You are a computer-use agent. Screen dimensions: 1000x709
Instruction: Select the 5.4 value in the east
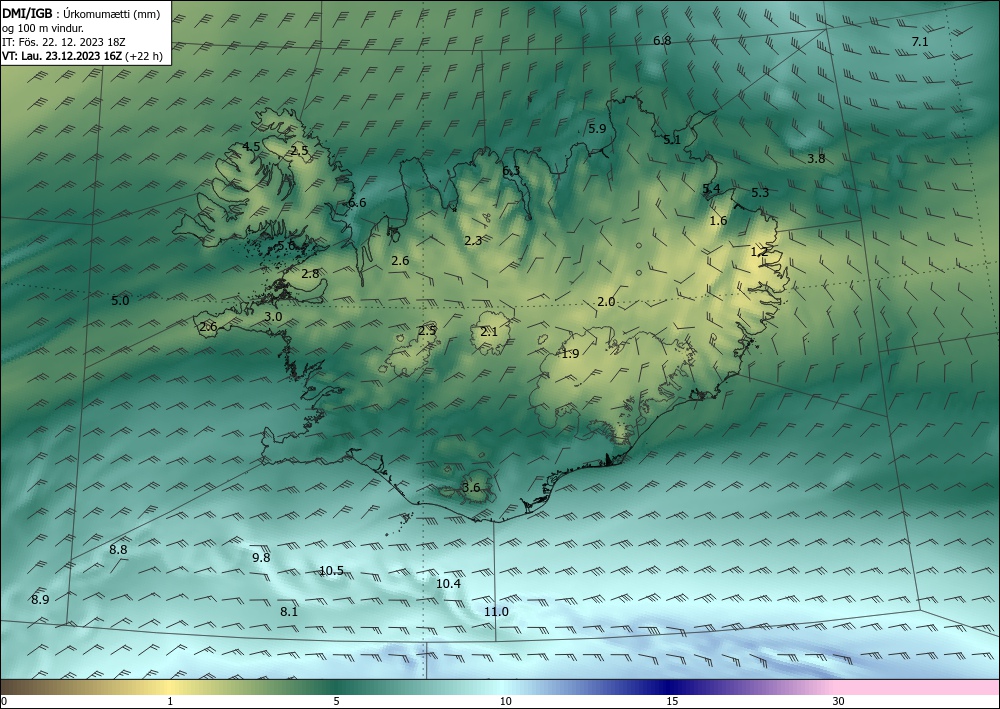[x=712, y=188]
